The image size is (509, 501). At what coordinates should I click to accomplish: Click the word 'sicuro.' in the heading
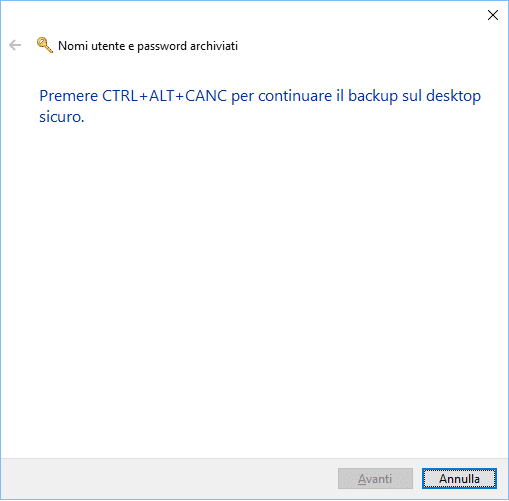[x=62, y=117]
